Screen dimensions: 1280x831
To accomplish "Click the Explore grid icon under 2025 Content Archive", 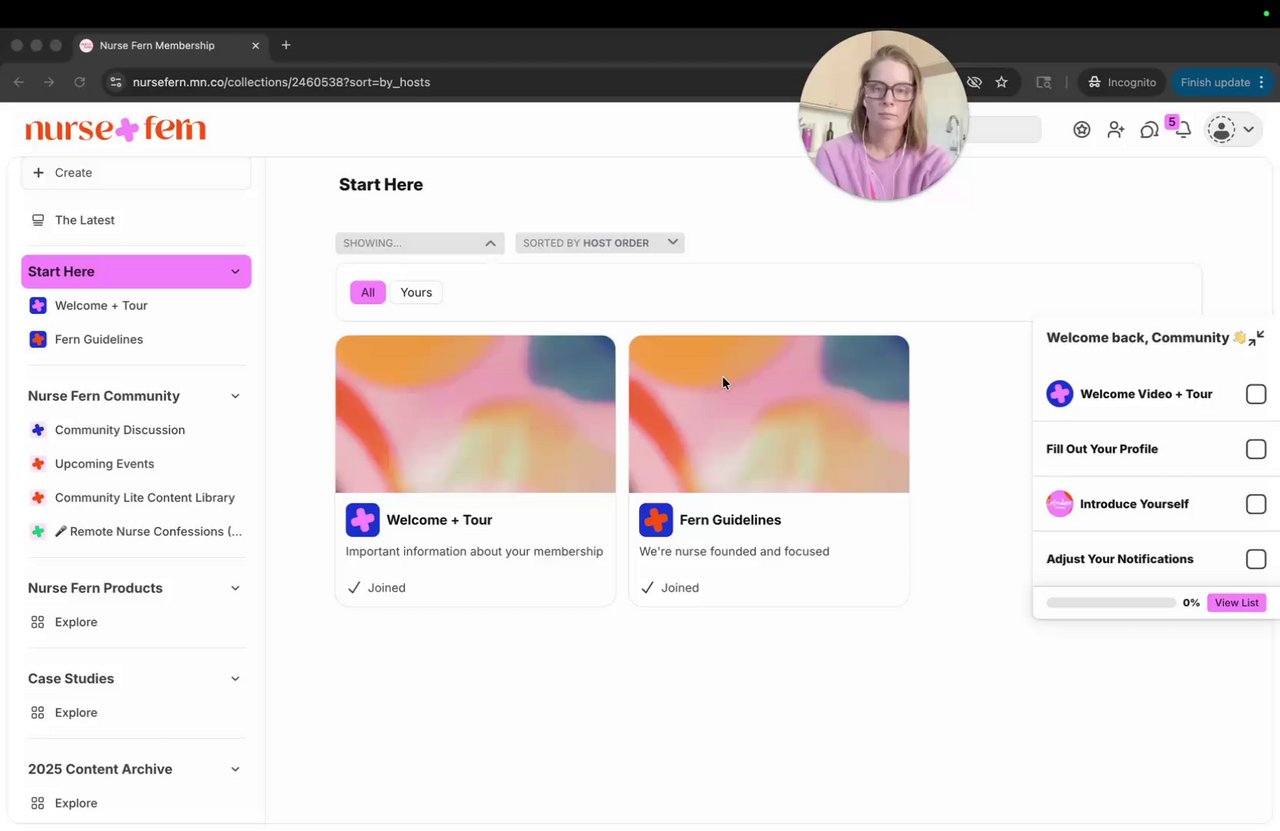I will [38, 803].
